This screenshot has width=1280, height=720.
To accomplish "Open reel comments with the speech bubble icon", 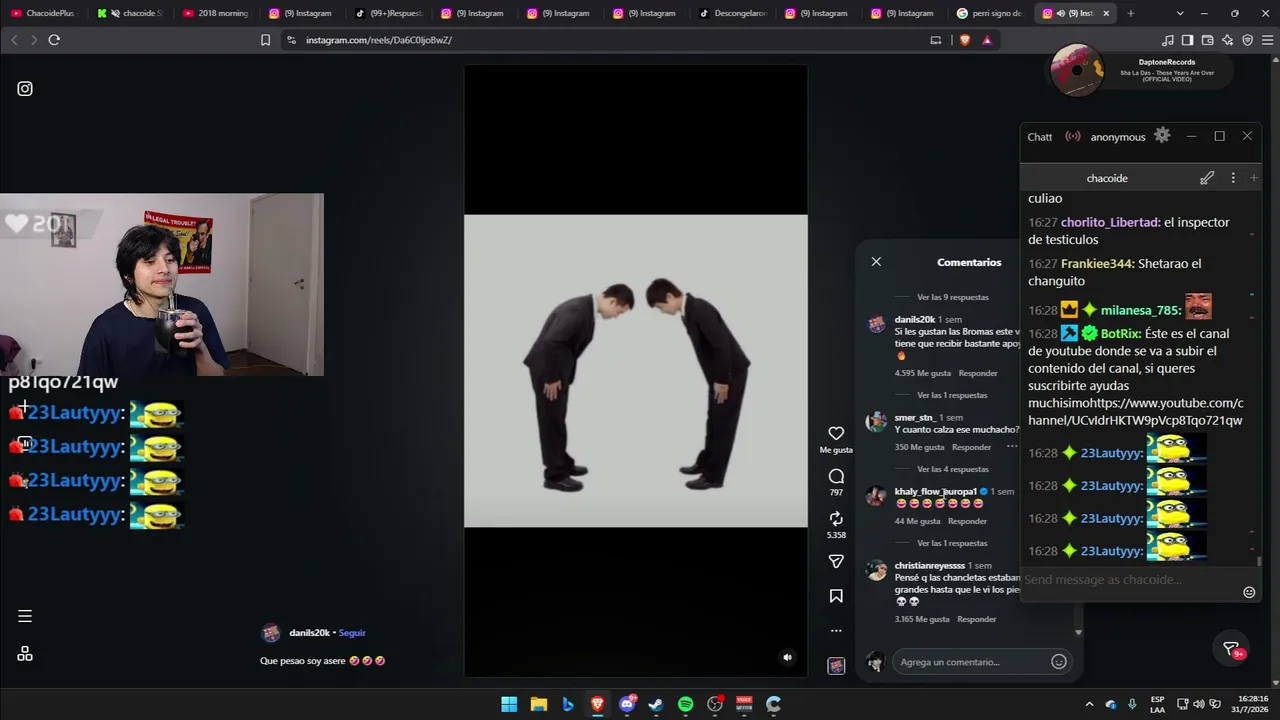I will tap(836, 476).
